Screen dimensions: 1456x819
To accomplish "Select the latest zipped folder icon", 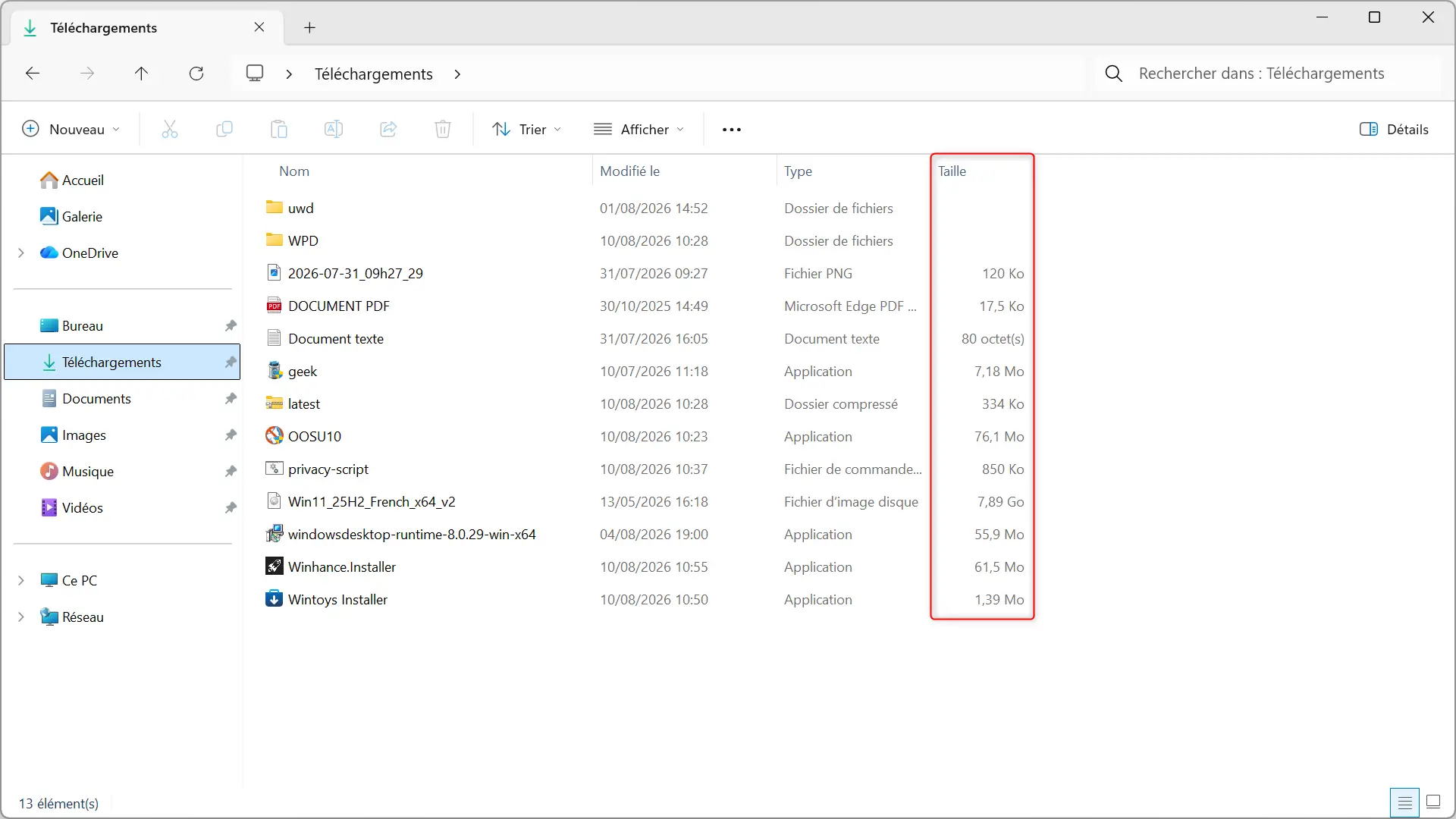I will click(x=275, y=403).
